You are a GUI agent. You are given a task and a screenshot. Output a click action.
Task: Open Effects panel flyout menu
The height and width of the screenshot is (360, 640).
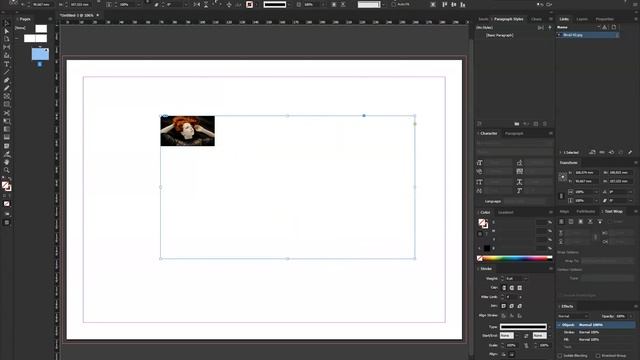(636, 306)
